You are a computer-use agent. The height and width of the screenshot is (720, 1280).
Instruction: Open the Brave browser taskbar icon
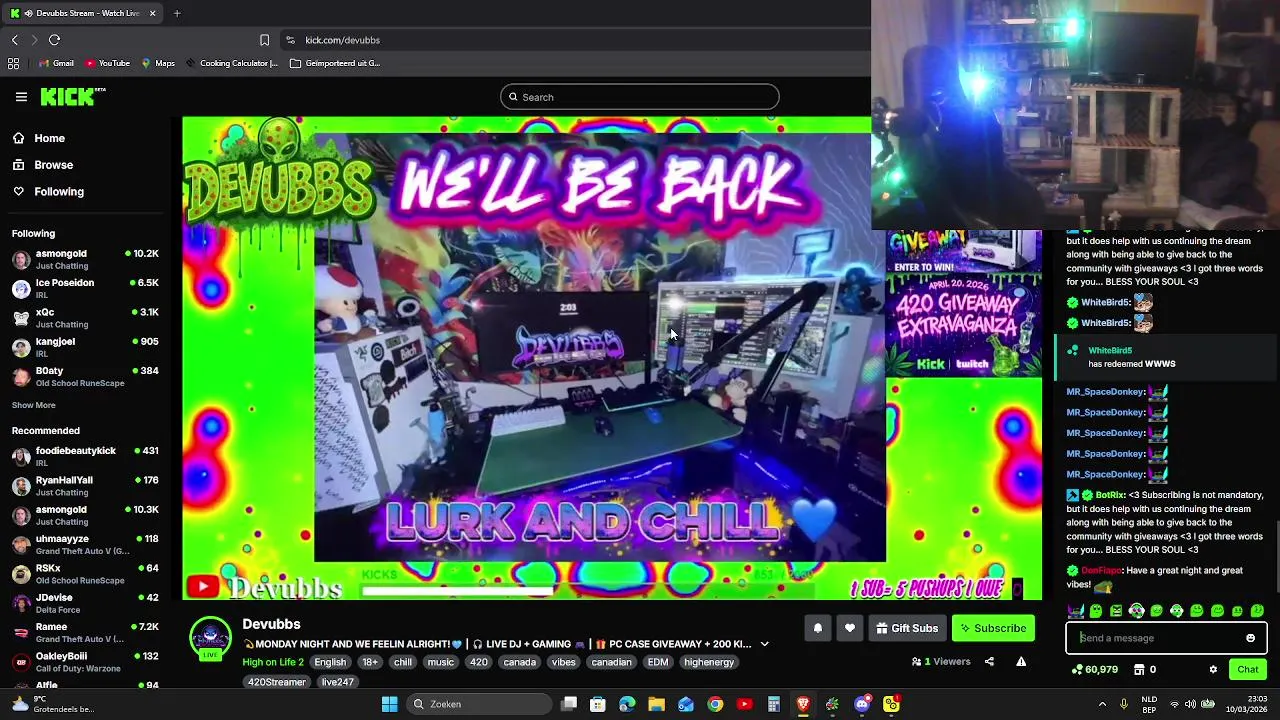pos(803,704)
